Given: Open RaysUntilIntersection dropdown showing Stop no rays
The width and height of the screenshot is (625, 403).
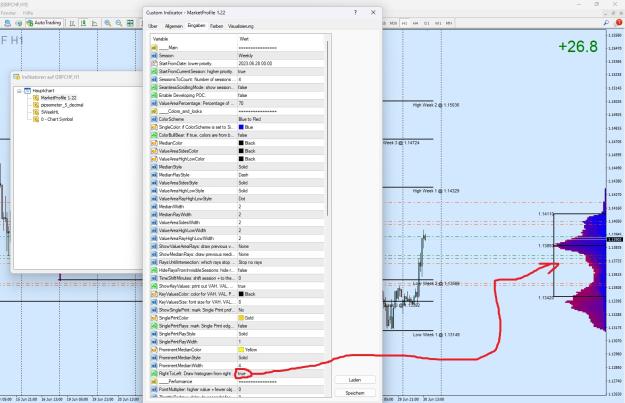Looking at the screenshot, I should pos(281,262).
